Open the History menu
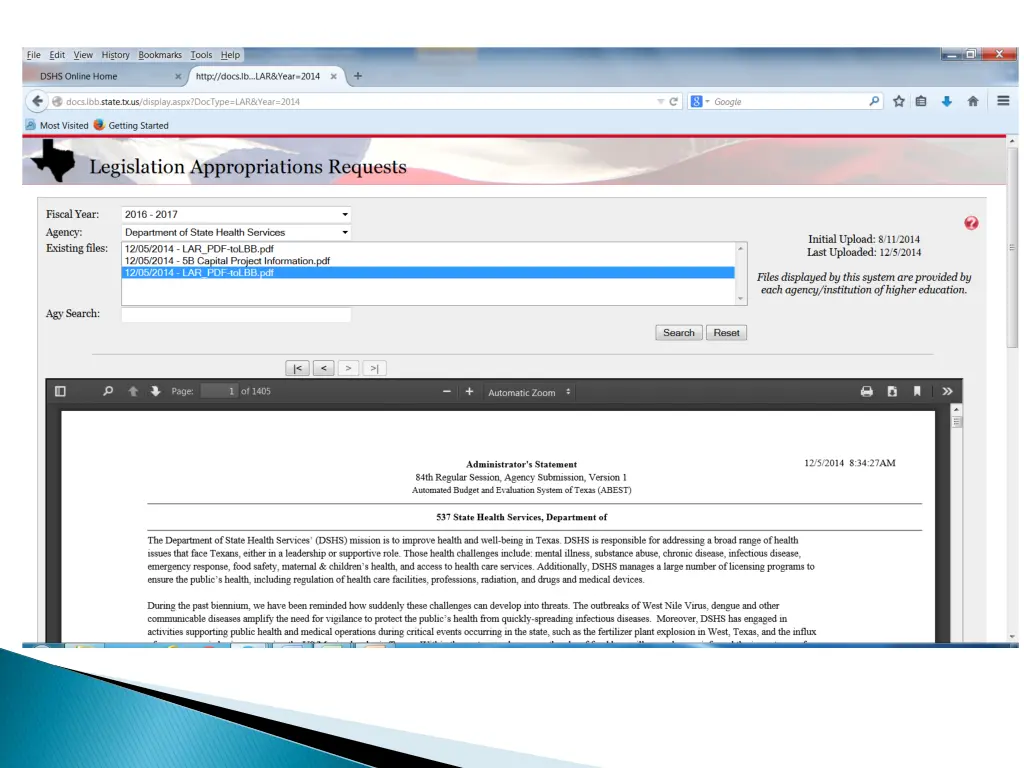1024x768 pixels. (x=115, y=55)
